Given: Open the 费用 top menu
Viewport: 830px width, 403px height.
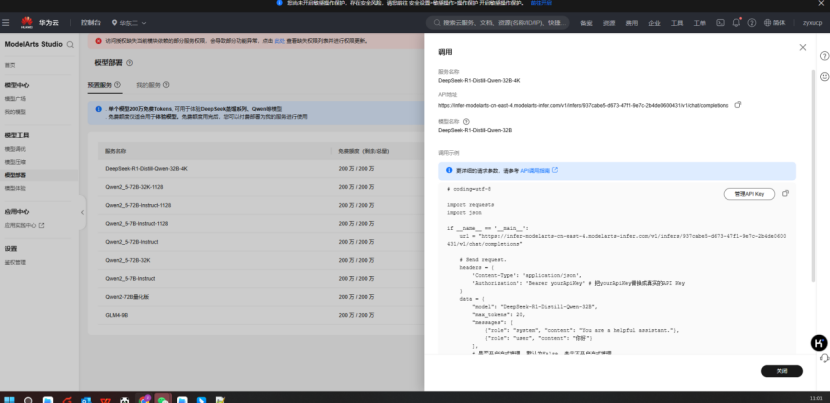Looking at the screenshot, I should coord(631,23).
